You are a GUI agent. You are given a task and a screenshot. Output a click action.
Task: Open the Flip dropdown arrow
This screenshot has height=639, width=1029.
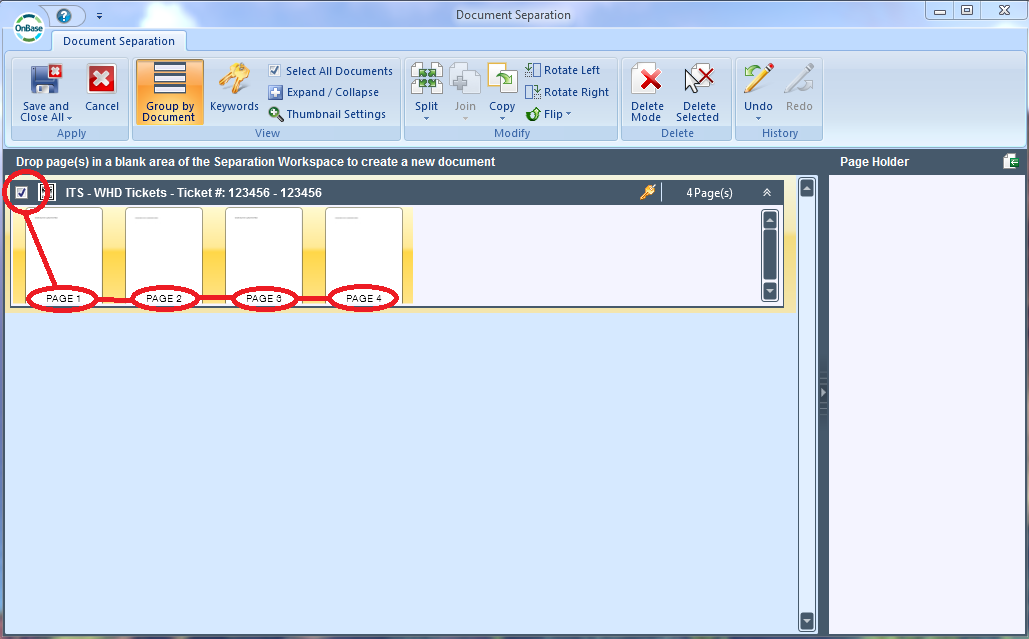(x=568, y=114)
